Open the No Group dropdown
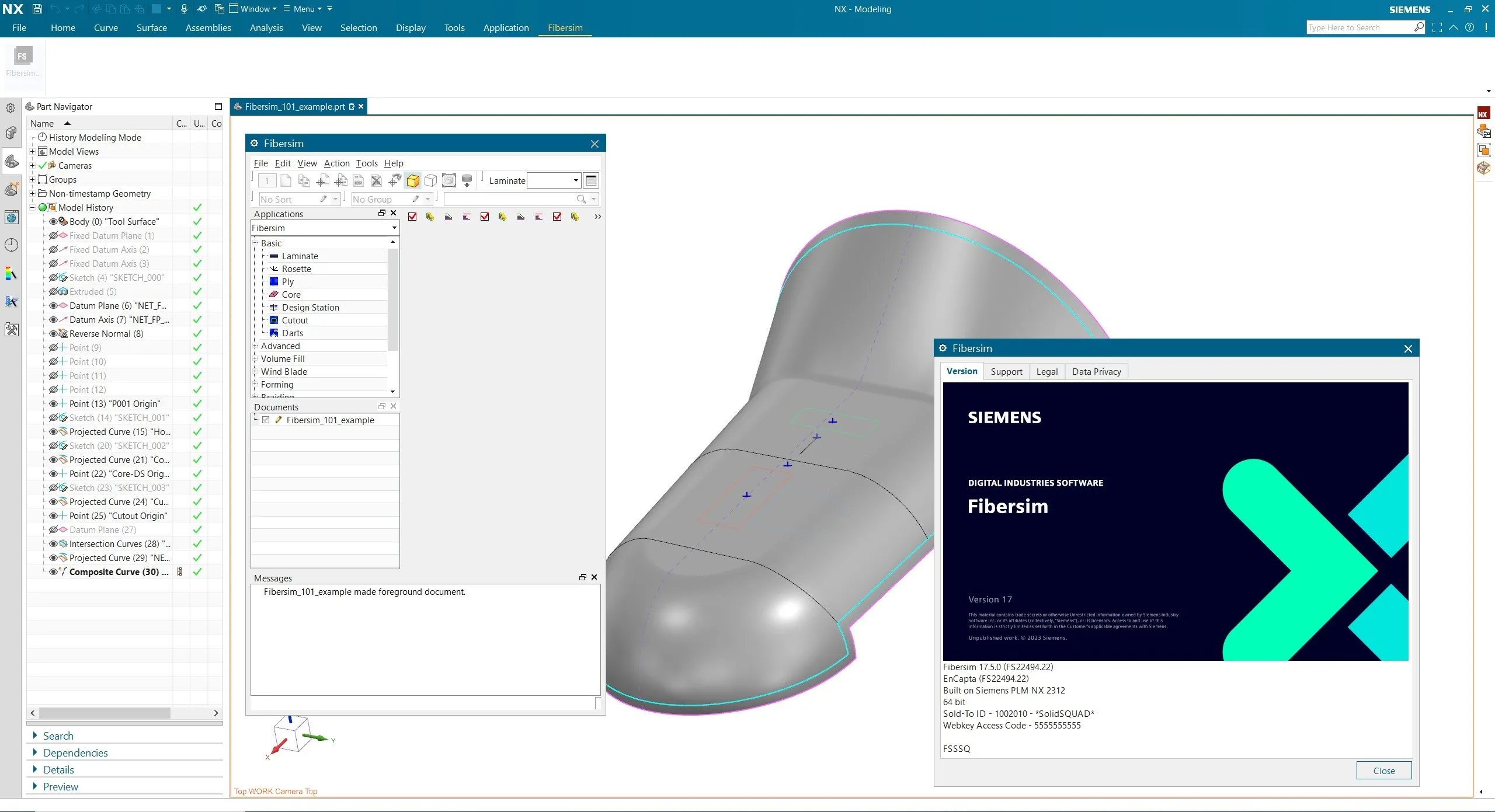 427,199
